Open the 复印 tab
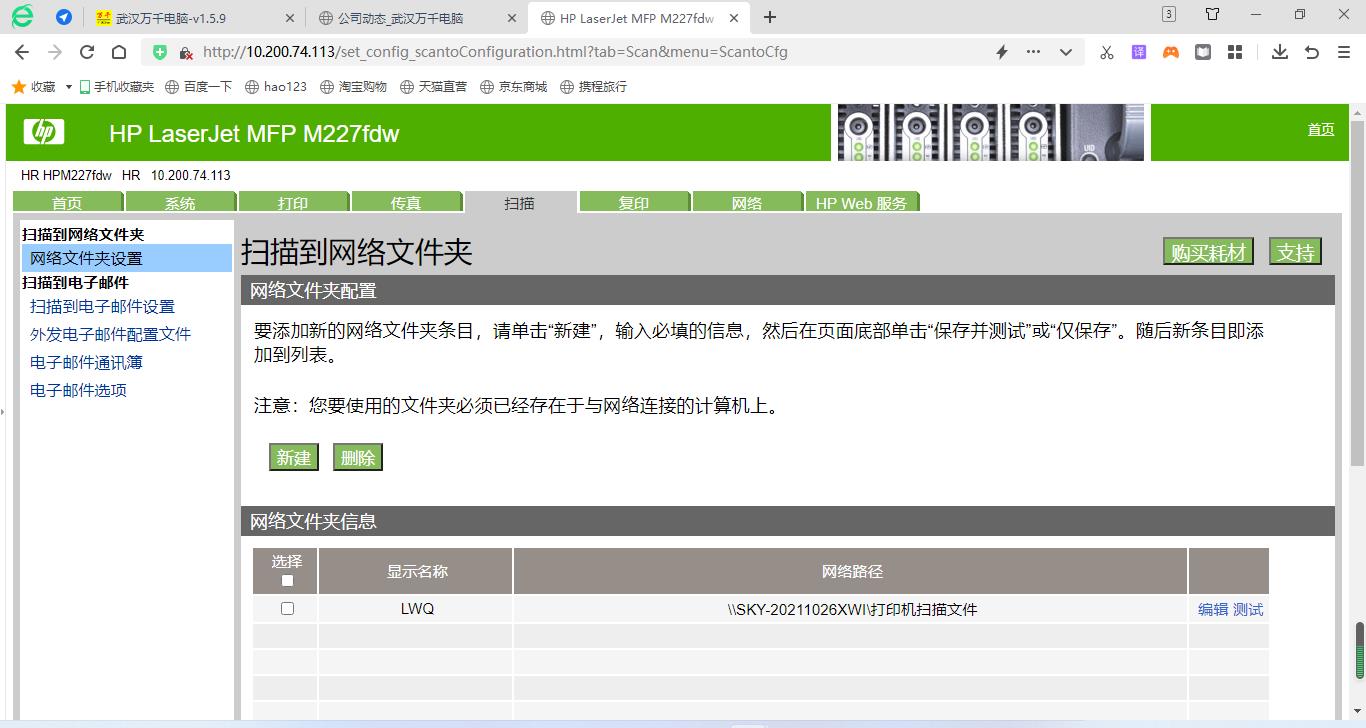This screenshot has width=1366, height=728. point(634,203)
